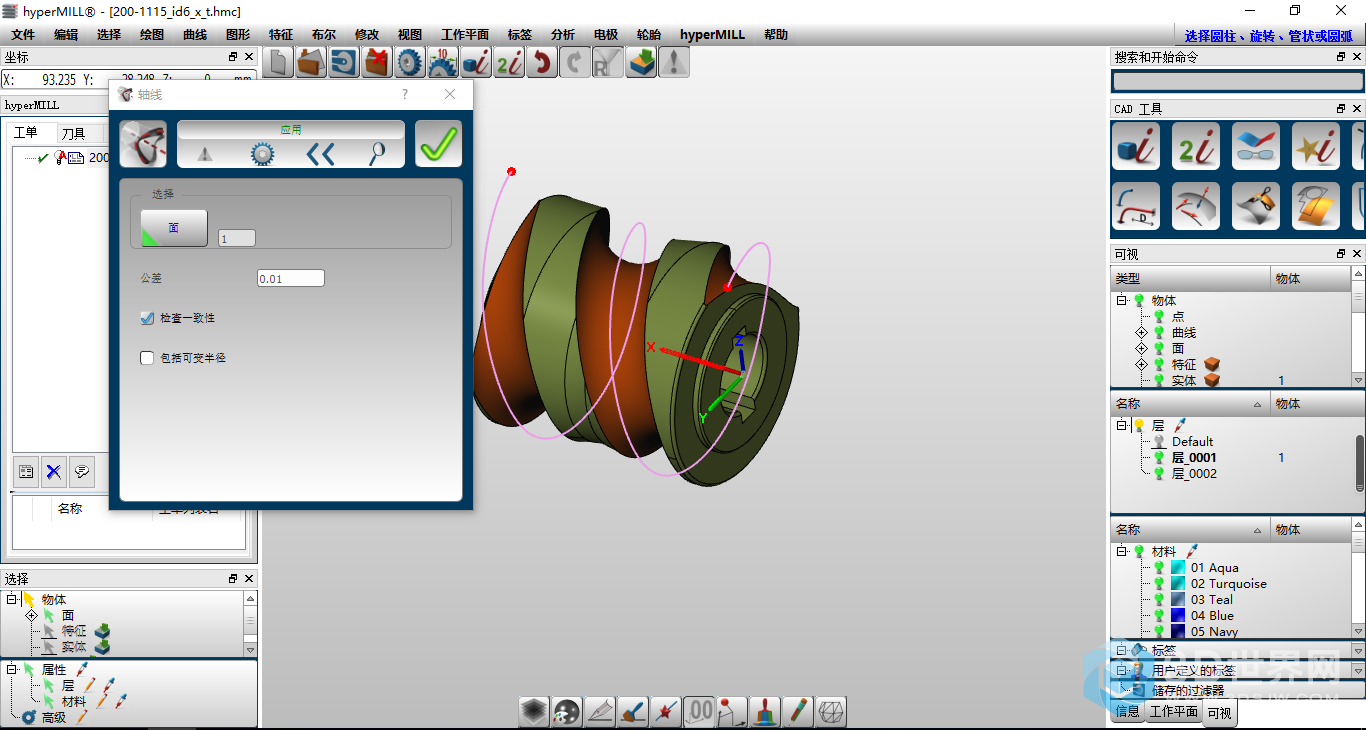Click the magnifier icon in axis dialog
The width and height of the screenshot is (1366, 730).
point(377,153)
